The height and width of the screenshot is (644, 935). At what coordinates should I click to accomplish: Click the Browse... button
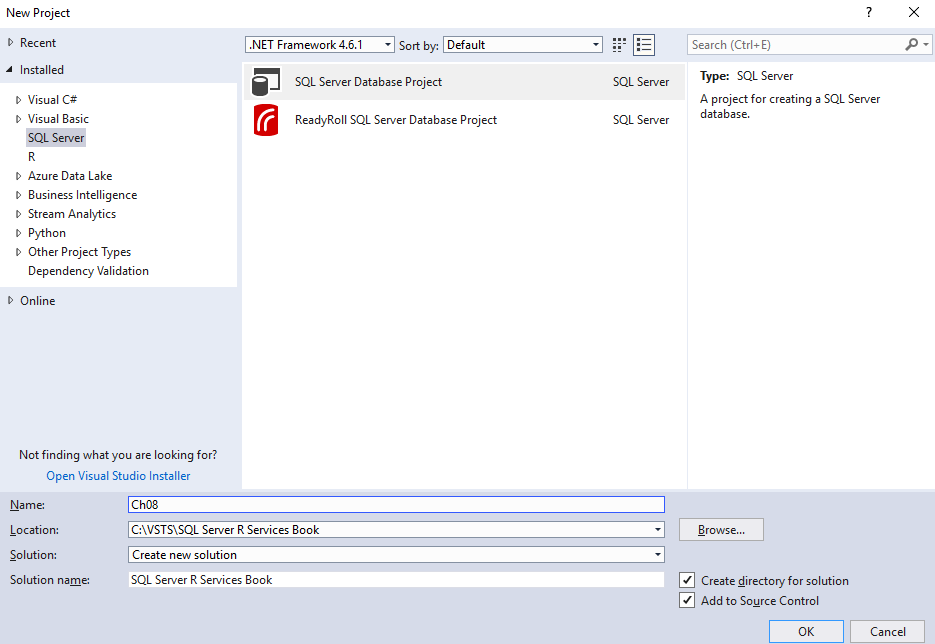tap(721, 530)
